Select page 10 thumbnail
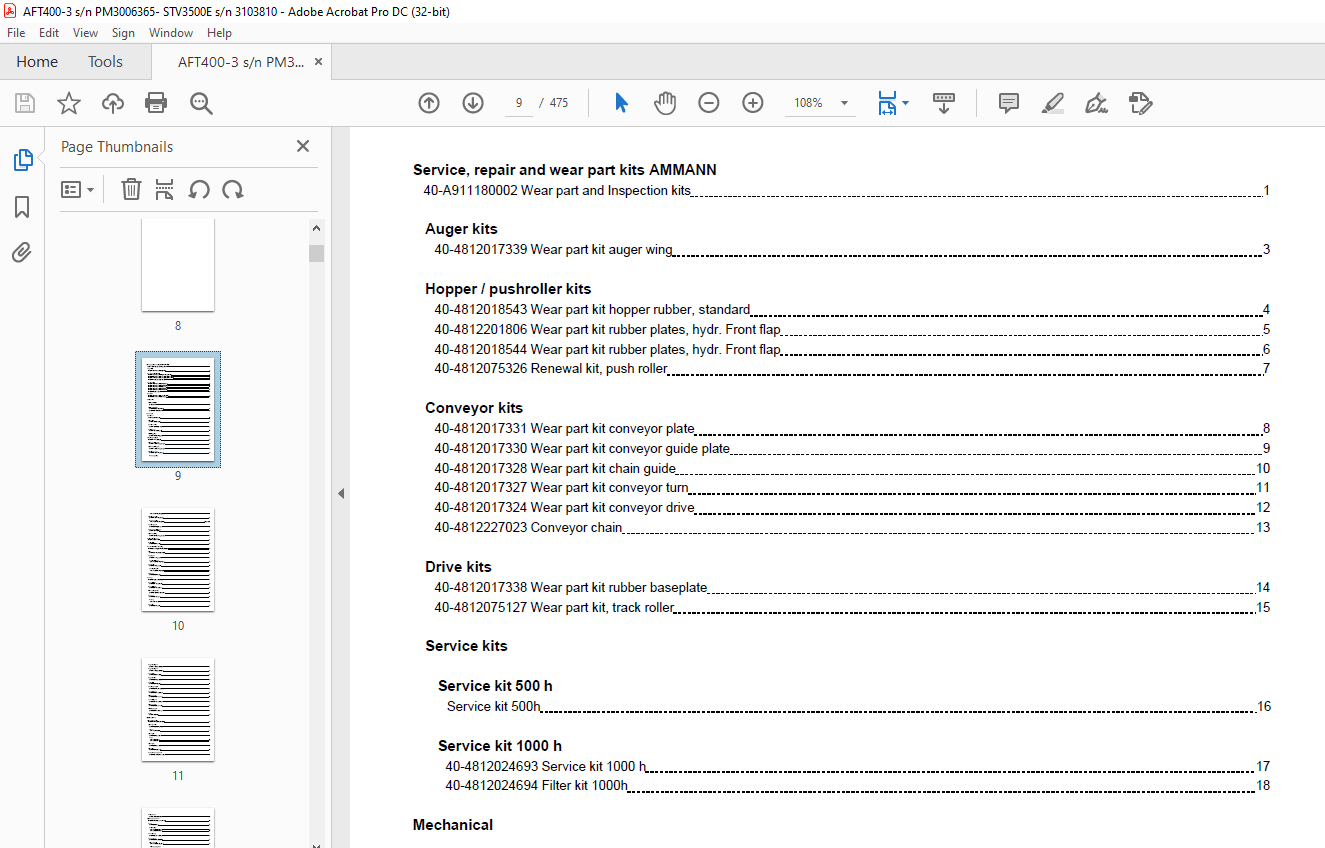The width and height of the screenshot is (1325, 848). coord(178,560)
